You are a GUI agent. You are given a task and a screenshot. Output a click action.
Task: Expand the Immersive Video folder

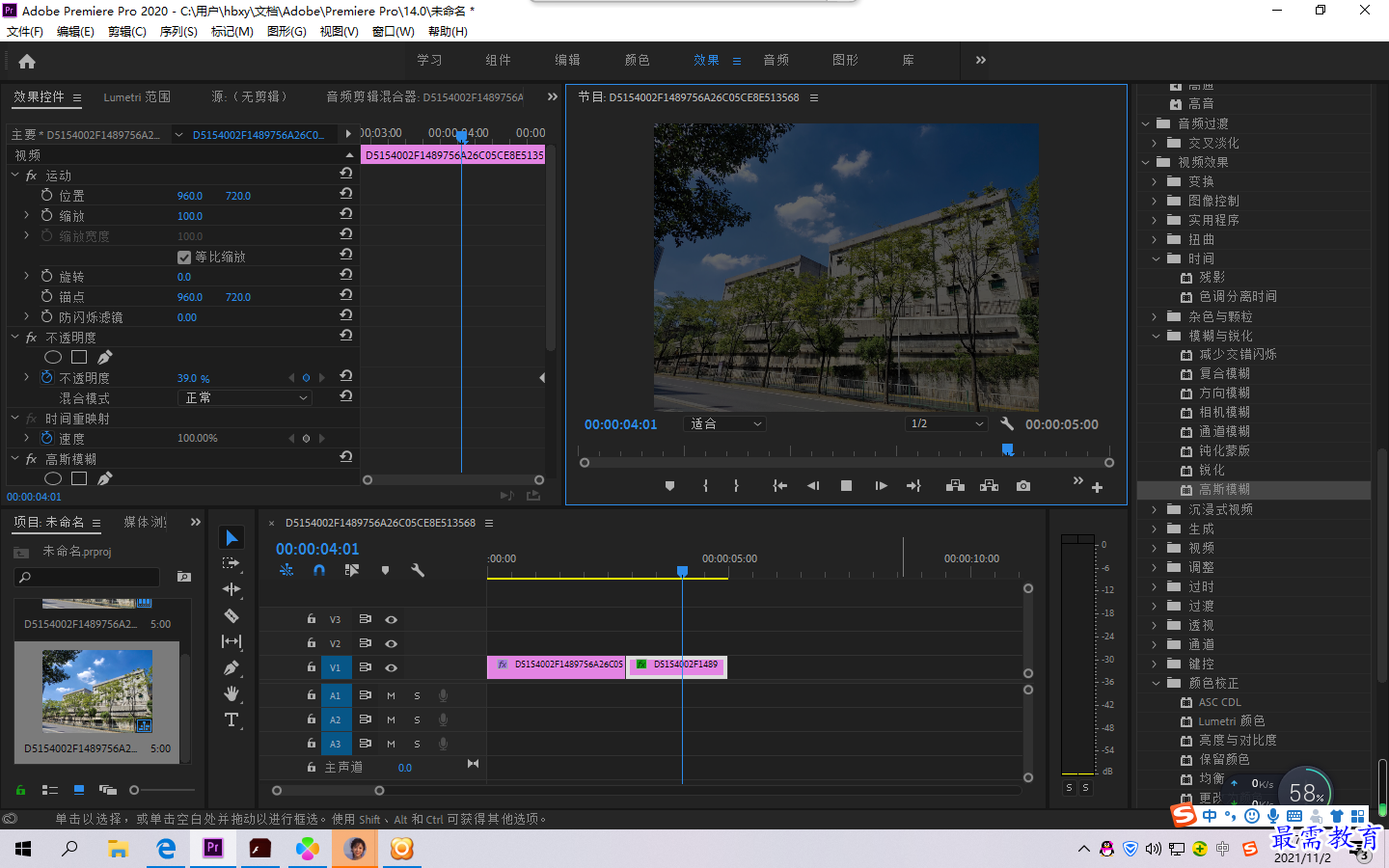(x=1155, y=509)
